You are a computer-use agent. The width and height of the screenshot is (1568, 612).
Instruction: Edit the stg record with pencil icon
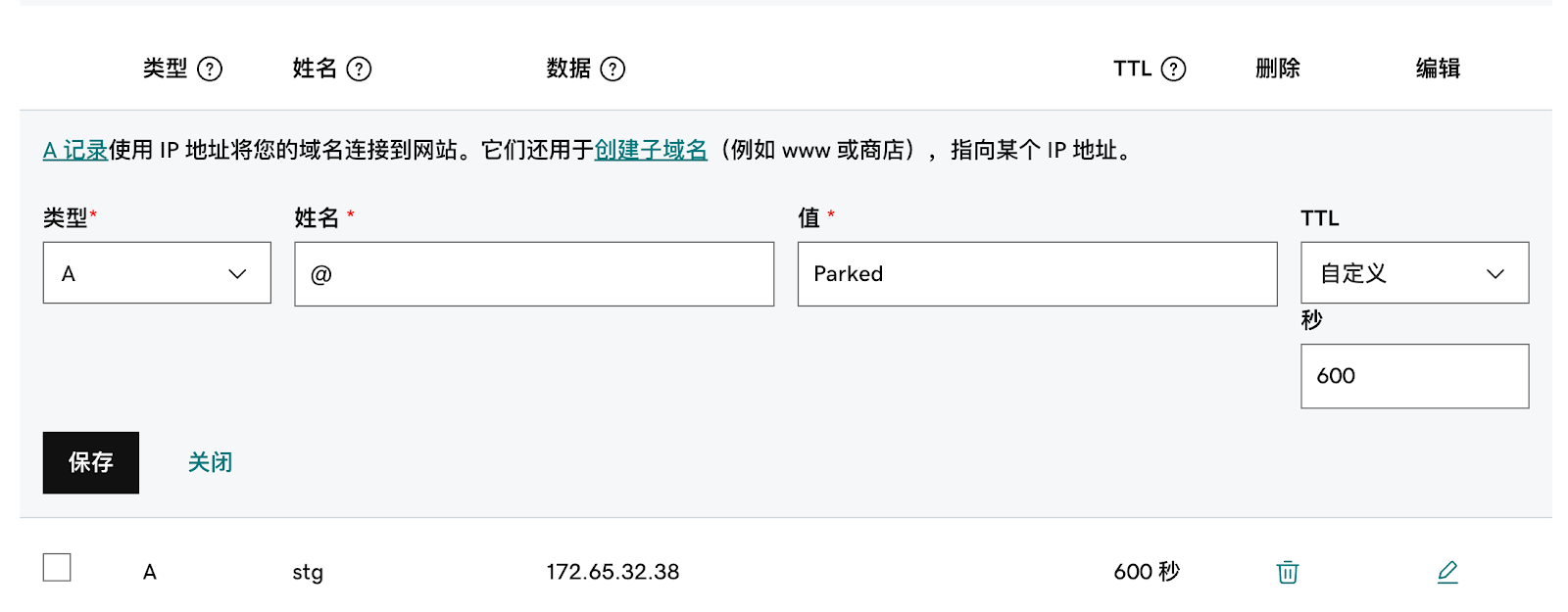(x=1447, y=572)
